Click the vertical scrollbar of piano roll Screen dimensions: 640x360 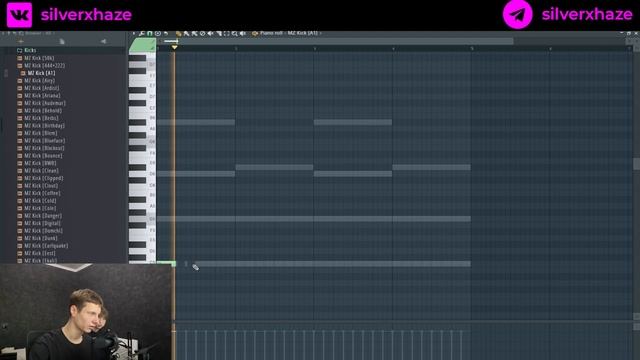tap(636, 163)
